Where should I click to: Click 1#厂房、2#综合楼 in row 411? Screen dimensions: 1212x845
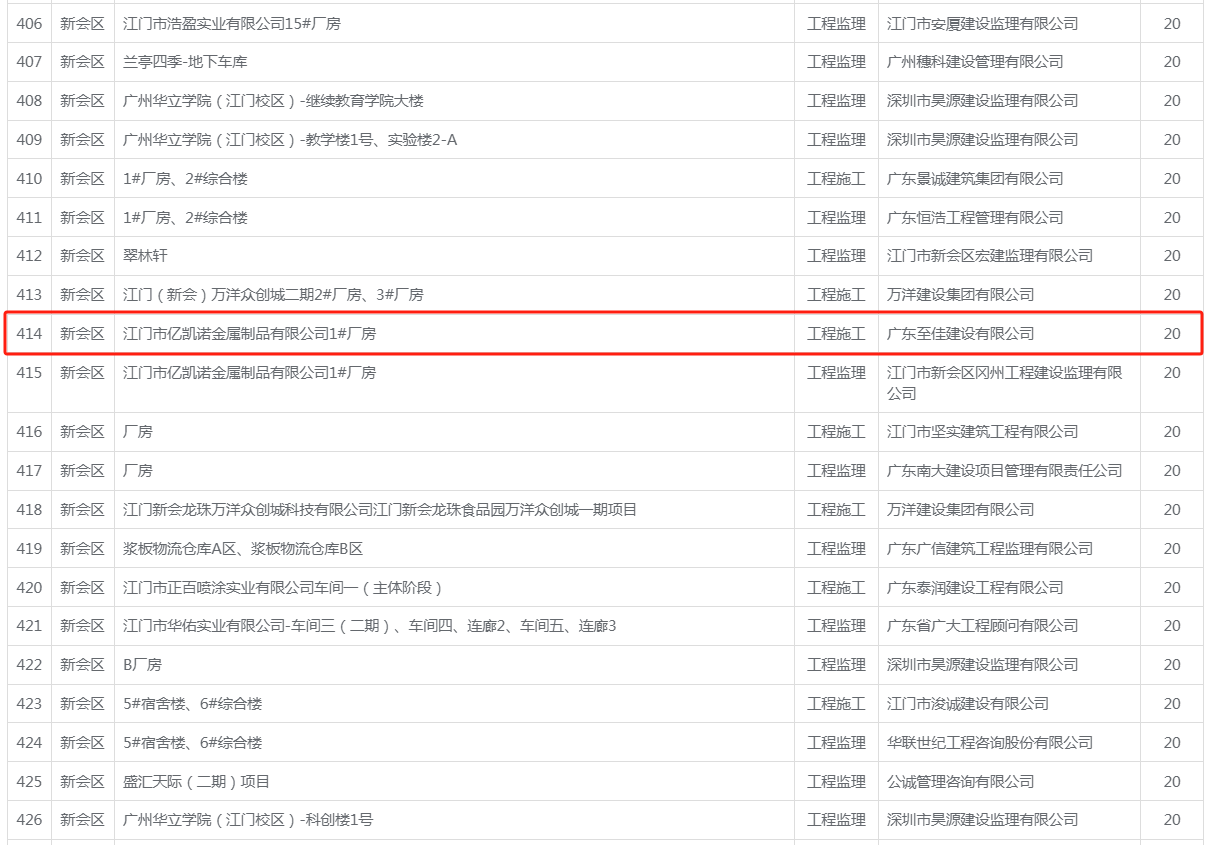(185, 217)
